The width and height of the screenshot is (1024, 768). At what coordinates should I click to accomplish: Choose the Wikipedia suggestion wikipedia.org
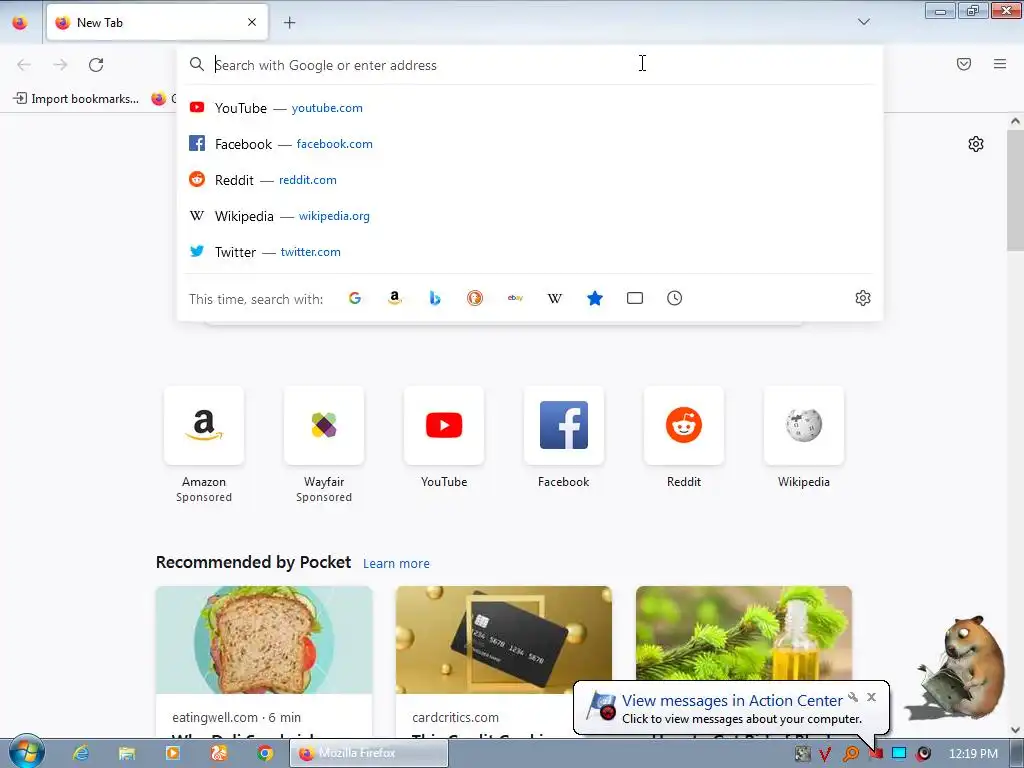click(x=530, y=216)
